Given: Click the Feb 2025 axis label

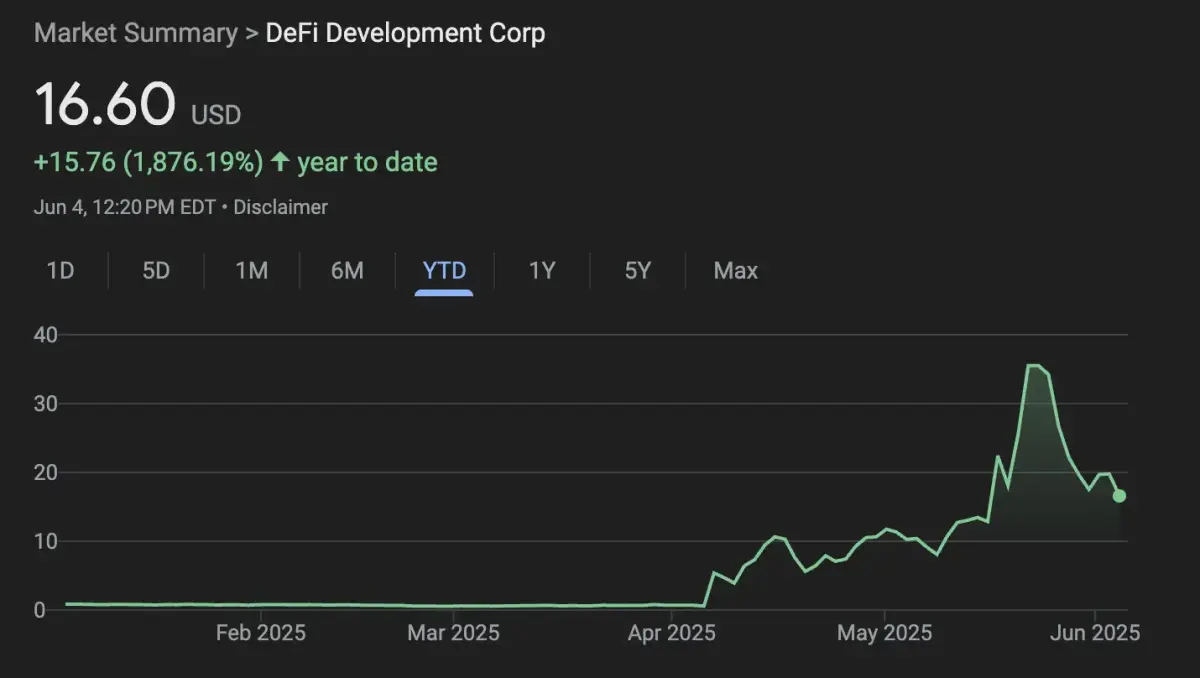Looking at the screenshot, I should click(x=260, y=633).
